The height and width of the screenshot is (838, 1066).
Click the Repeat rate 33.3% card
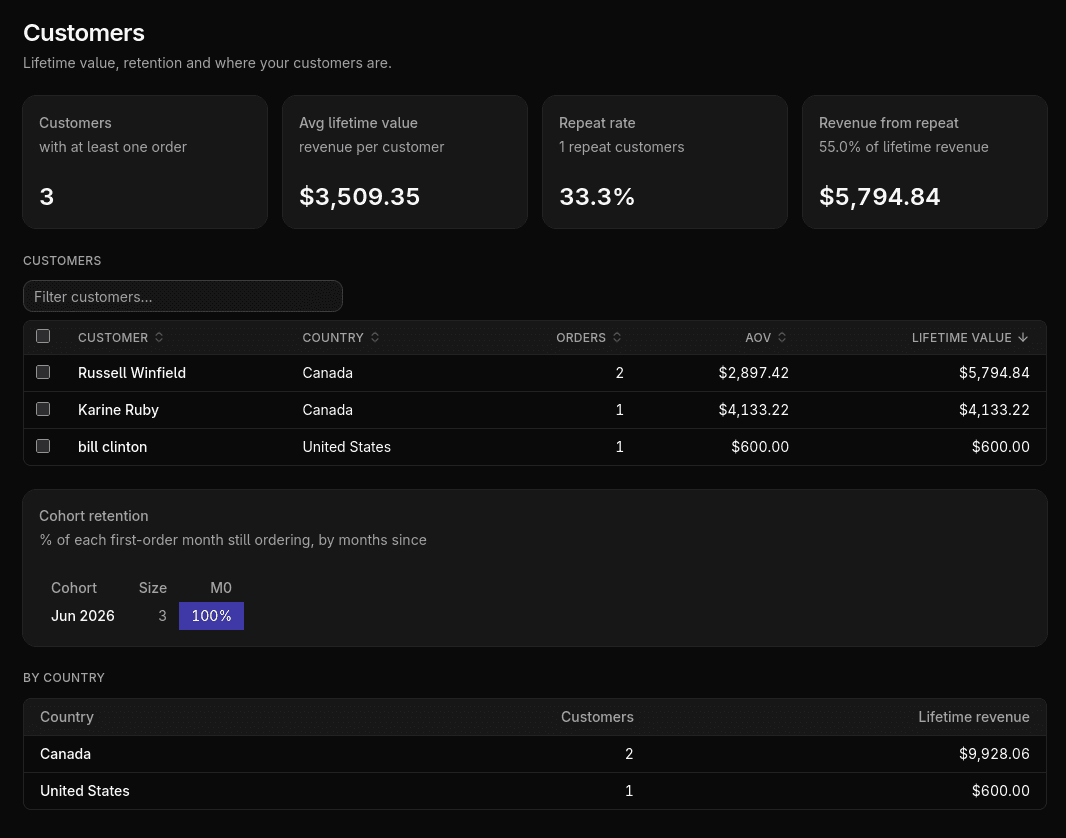665,162
